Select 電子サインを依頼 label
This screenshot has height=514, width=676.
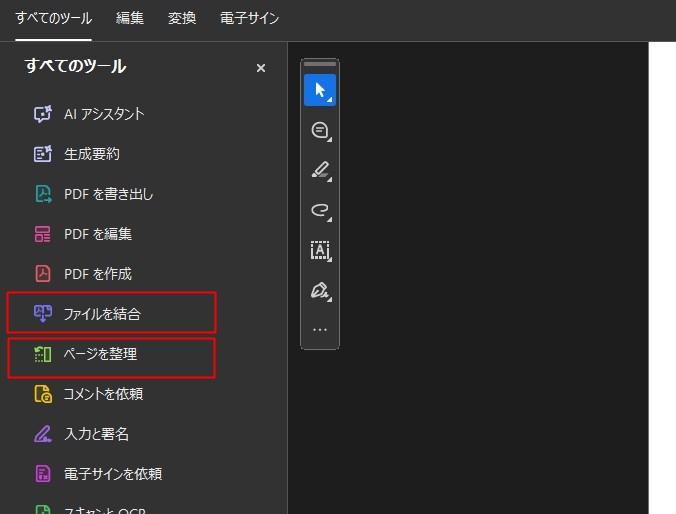(x=113, y=474)
